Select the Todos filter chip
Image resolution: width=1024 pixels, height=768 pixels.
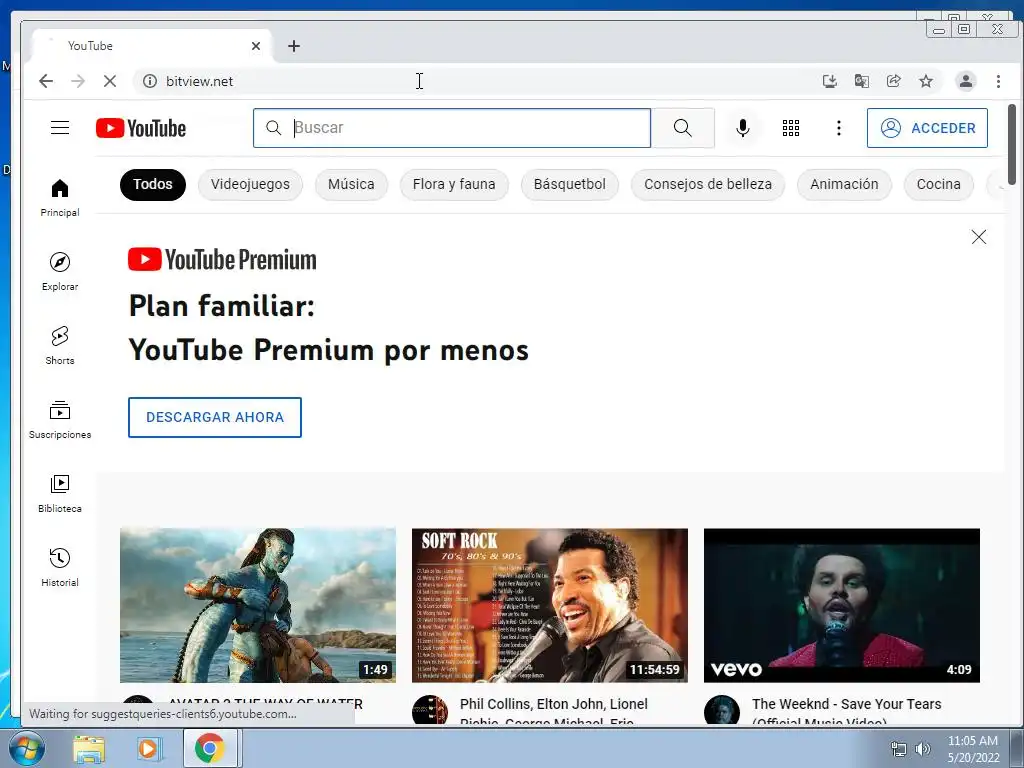pyautogui.click(x=153, y=184)
